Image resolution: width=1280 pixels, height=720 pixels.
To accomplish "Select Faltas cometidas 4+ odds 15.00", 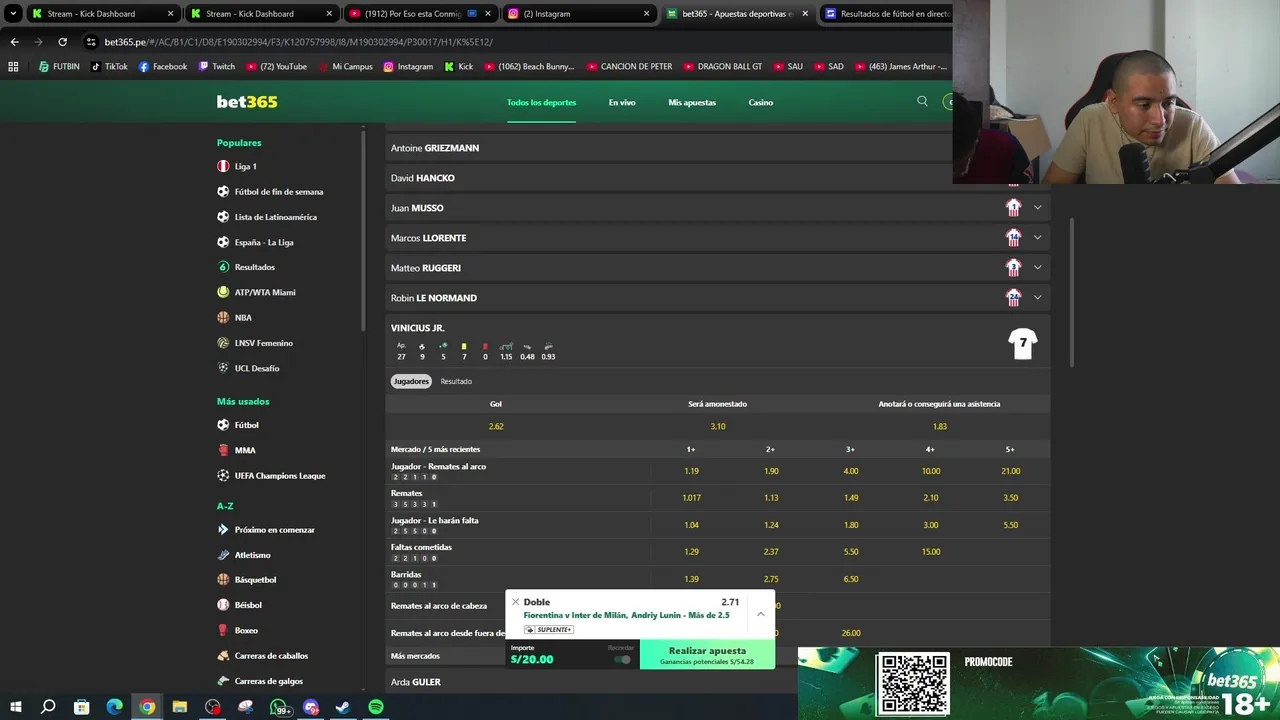I will coord(931,552).
